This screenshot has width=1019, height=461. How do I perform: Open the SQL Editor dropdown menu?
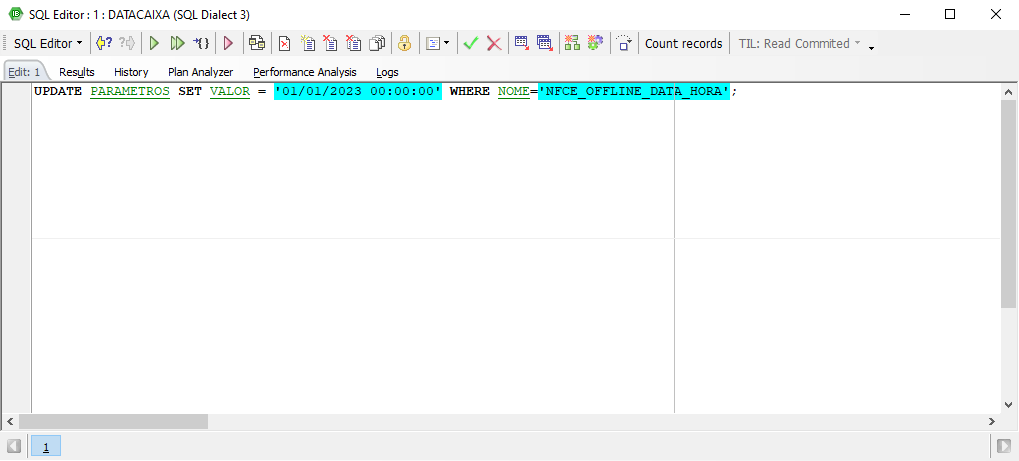48,43
